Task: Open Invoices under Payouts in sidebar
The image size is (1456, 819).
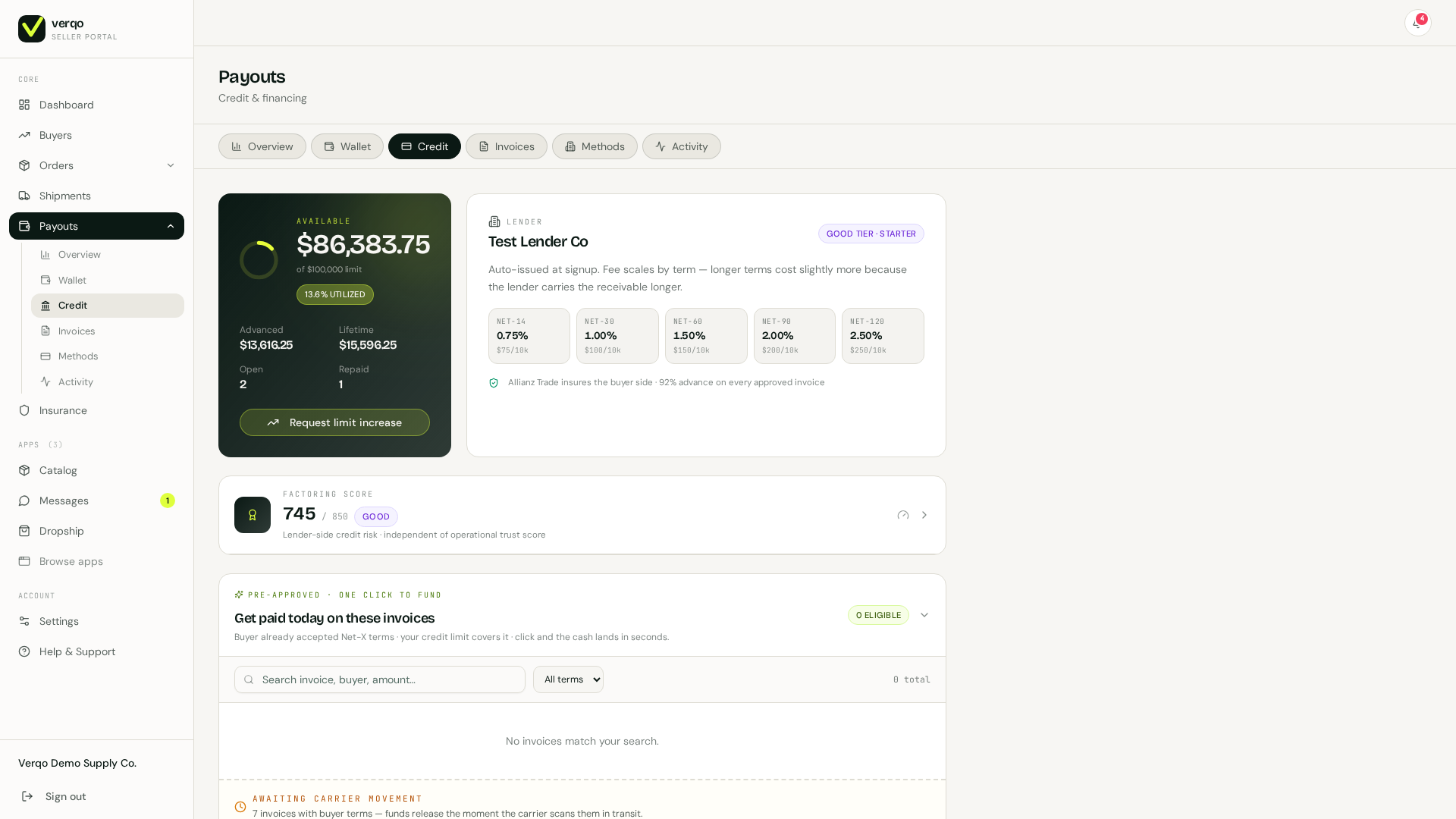Action: 108,331
